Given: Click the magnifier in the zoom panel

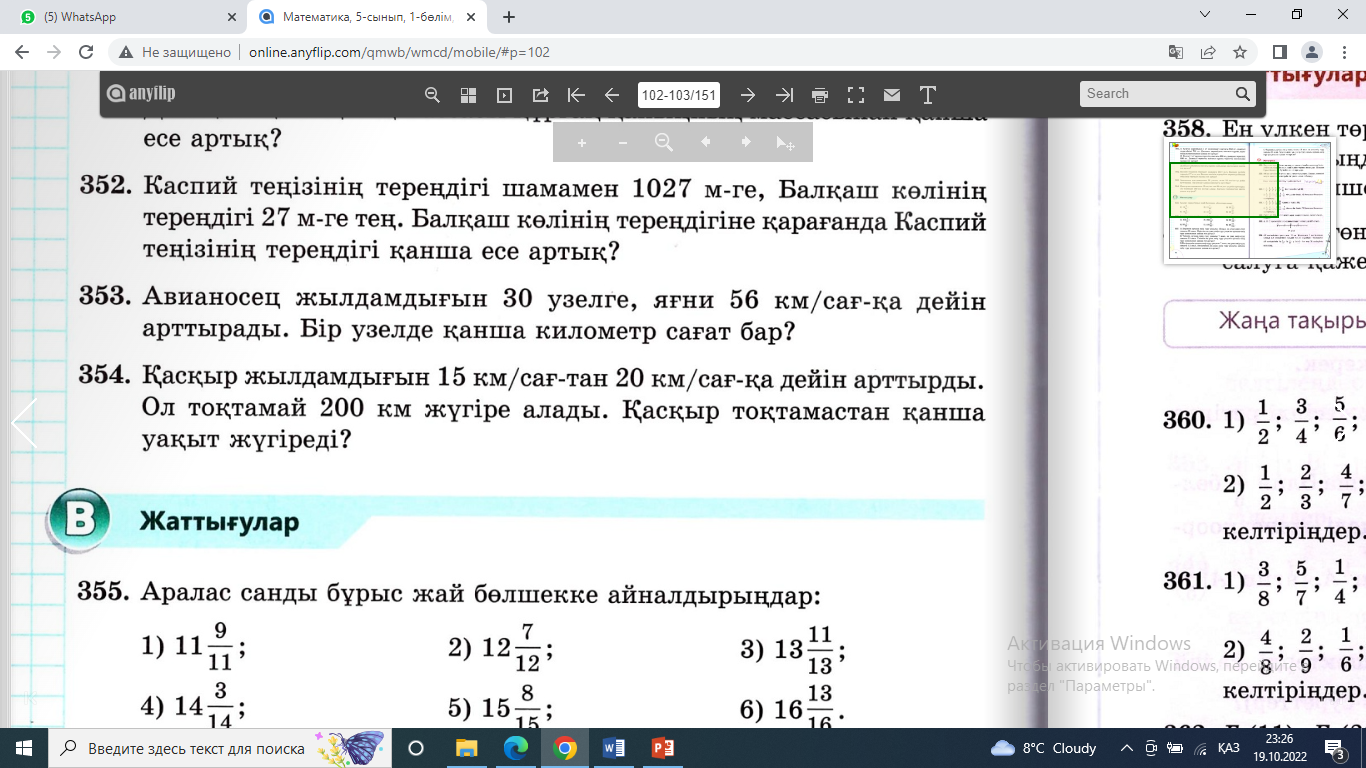Looking at the screenshot, I should click(x=664, y=143).
